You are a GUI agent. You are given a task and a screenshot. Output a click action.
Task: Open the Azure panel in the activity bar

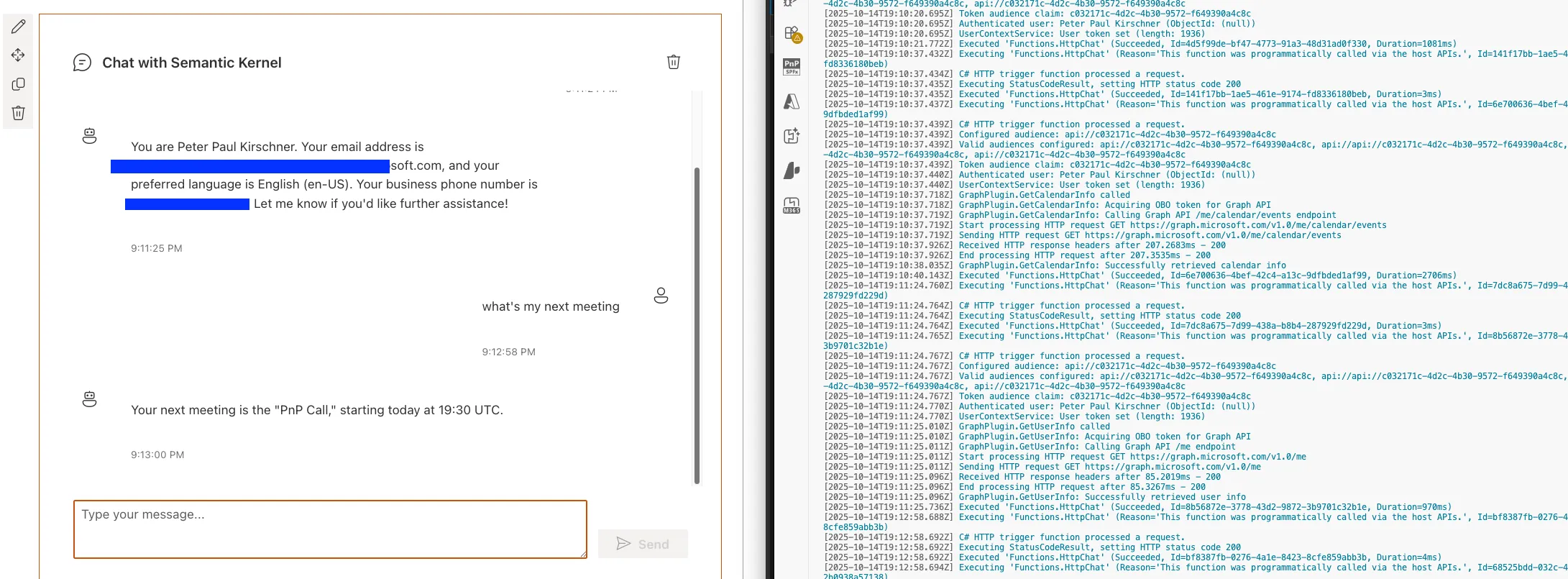pyautogui.click(x=792, y=101)
